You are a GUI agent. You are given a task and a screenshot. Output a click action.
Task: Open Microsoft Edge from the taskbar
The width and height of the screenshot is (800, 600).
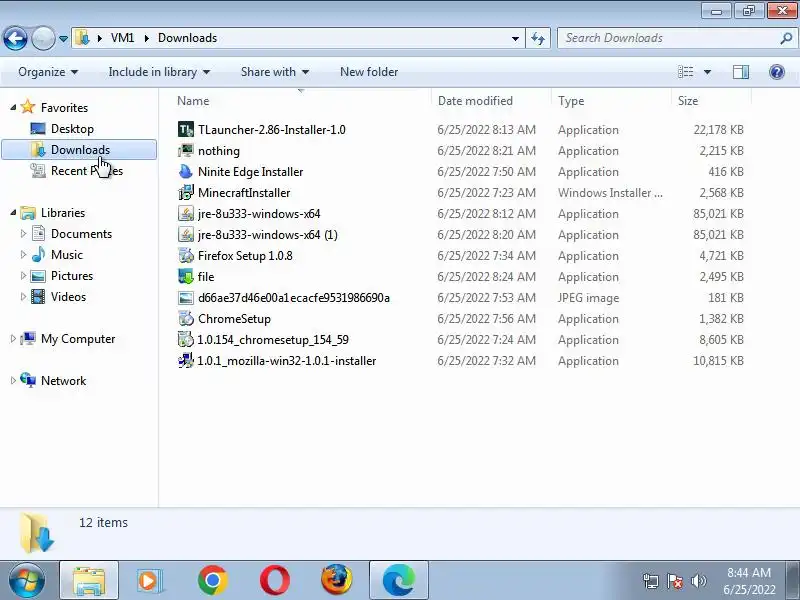[x=398, y=580]
